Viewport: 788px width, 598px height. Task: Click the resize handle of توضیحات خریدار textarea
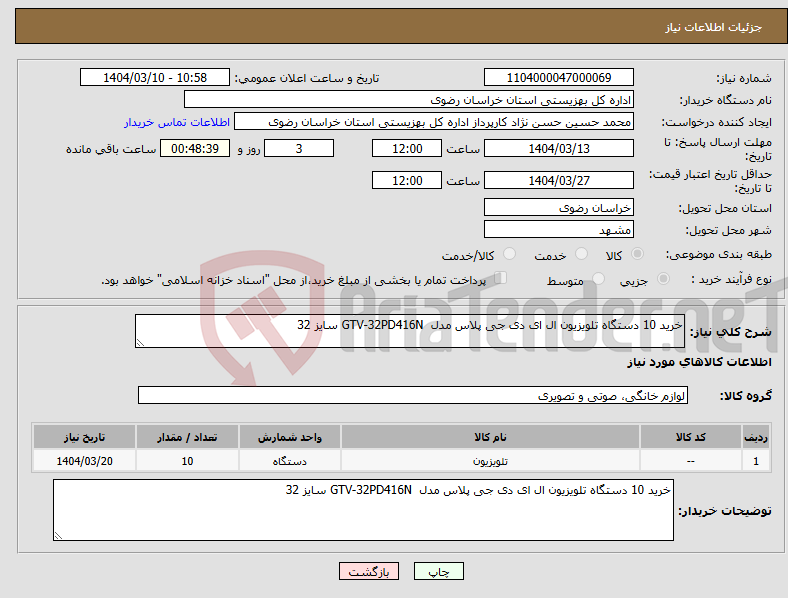tap(58, 536)
